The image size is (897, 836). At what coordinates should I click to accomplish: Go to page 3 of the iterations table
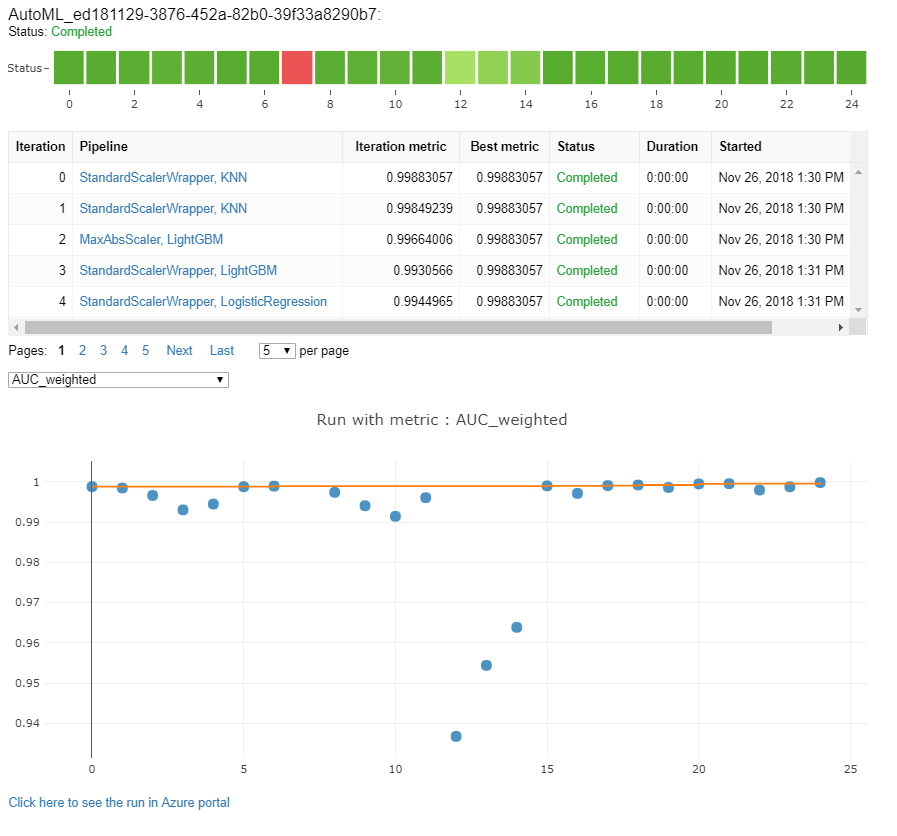coord(103,350)
